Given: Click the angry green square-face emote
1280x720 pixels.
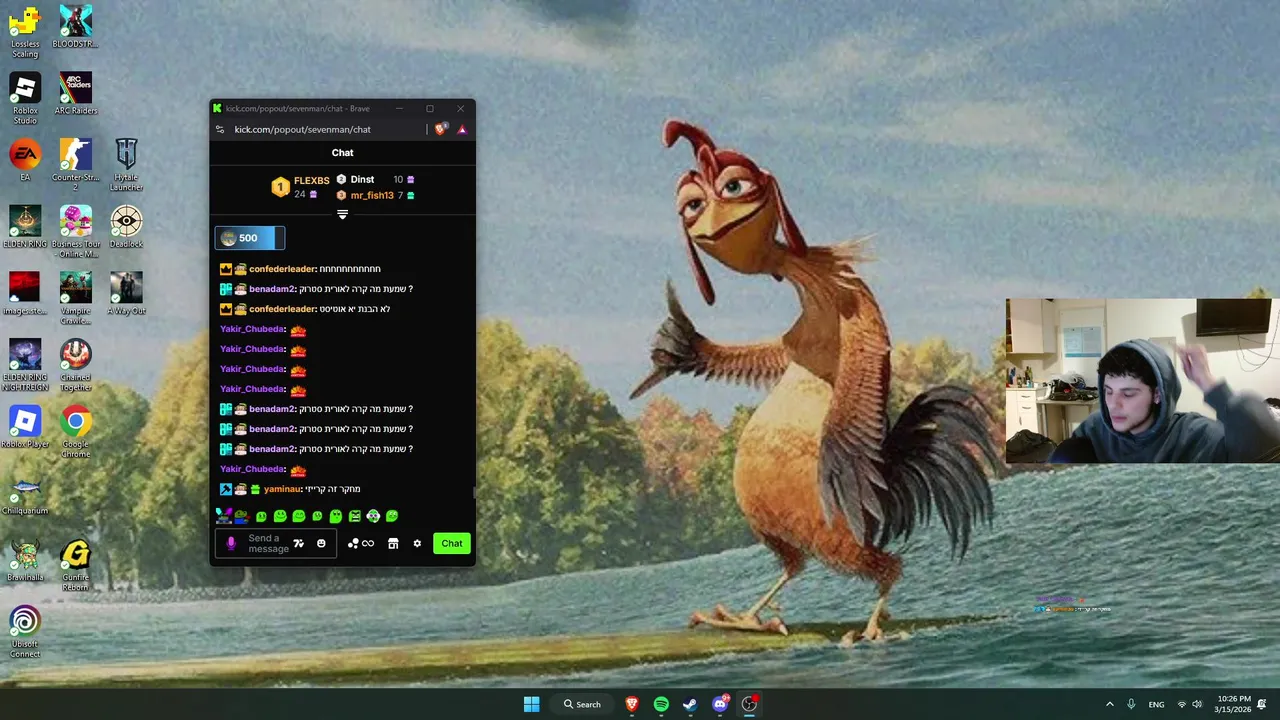Looking at the screenshot, I should [355, 516].
